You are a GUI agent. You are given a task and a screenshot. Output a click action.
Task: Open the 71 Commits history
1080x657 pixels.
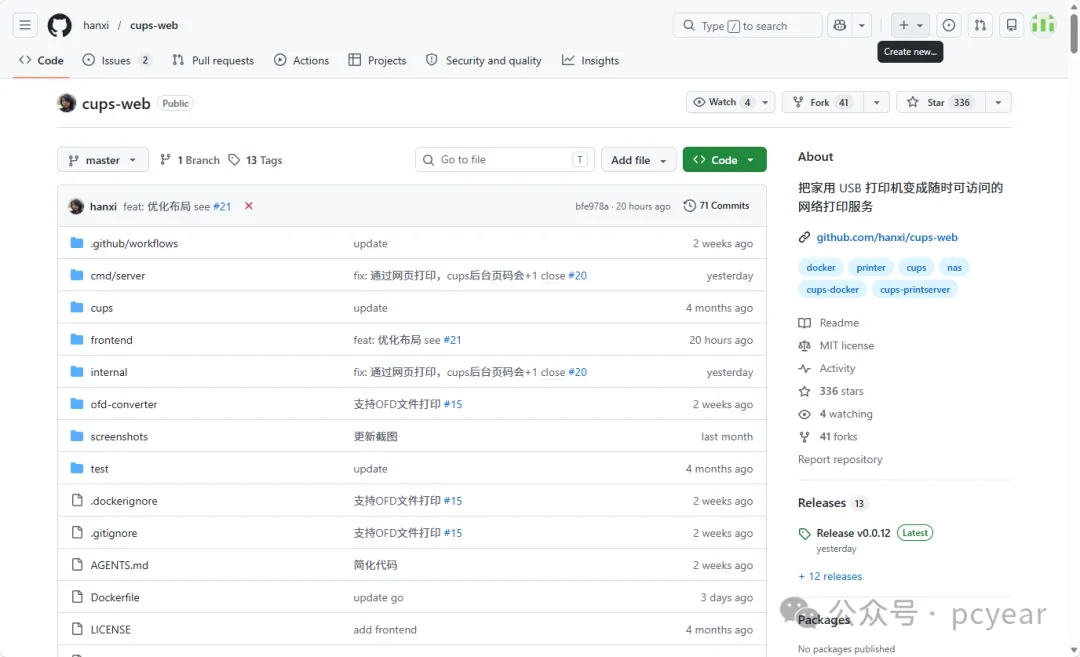coord(716,206)
